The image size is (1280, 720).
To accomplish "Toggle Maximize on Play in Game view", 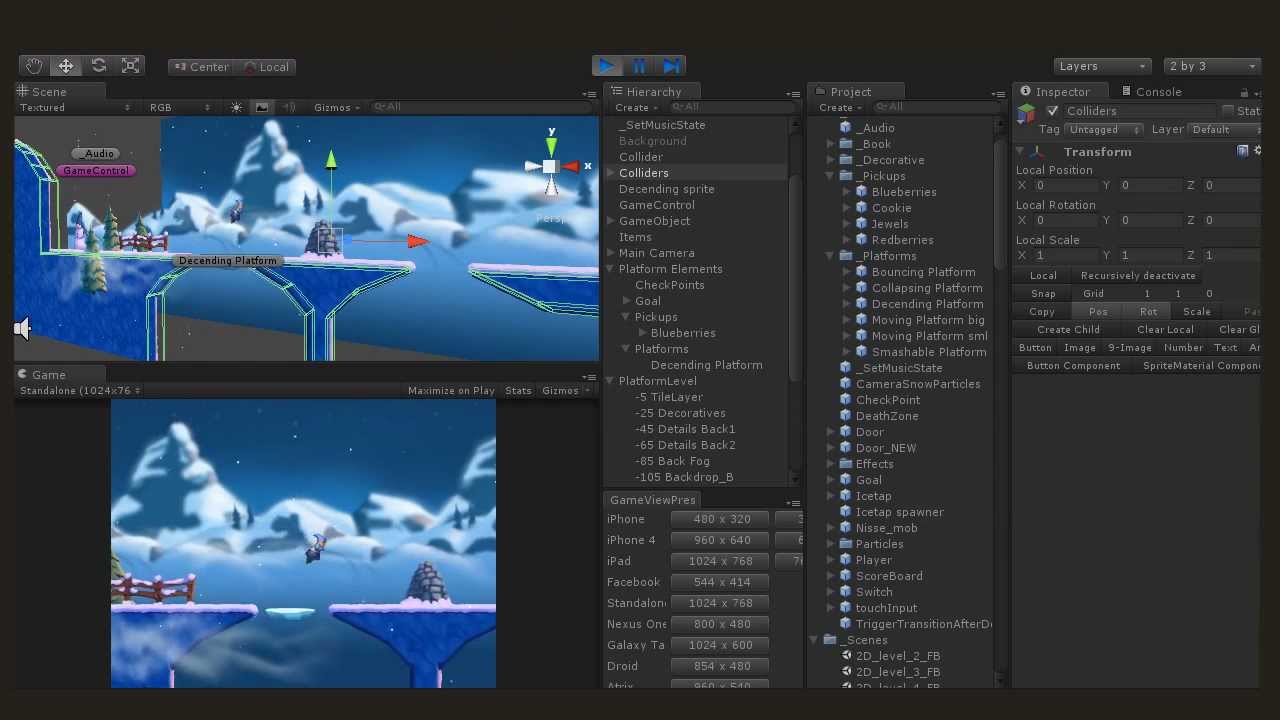I will pyautogui.click(x=451, y=390).
